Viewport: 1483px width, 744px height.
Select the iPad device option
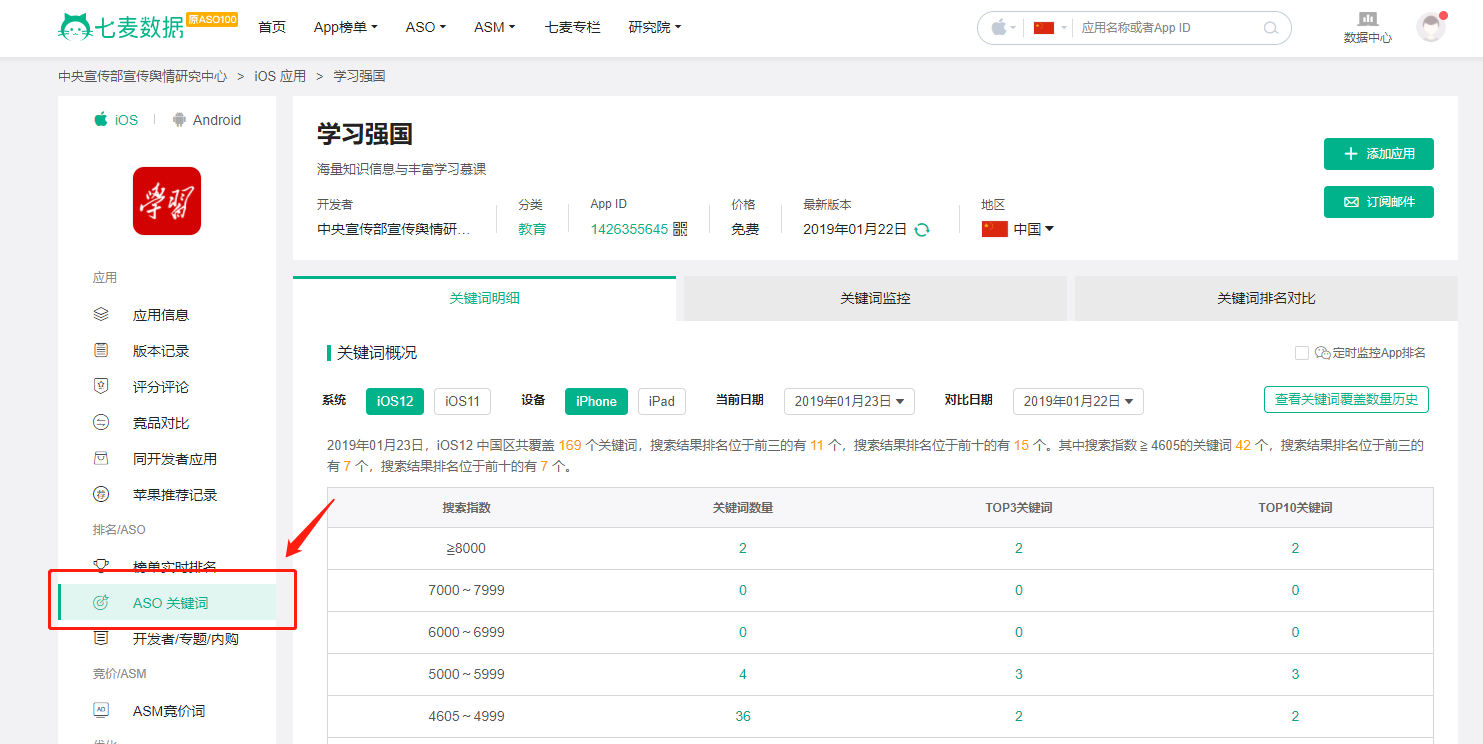click(662, 401)
